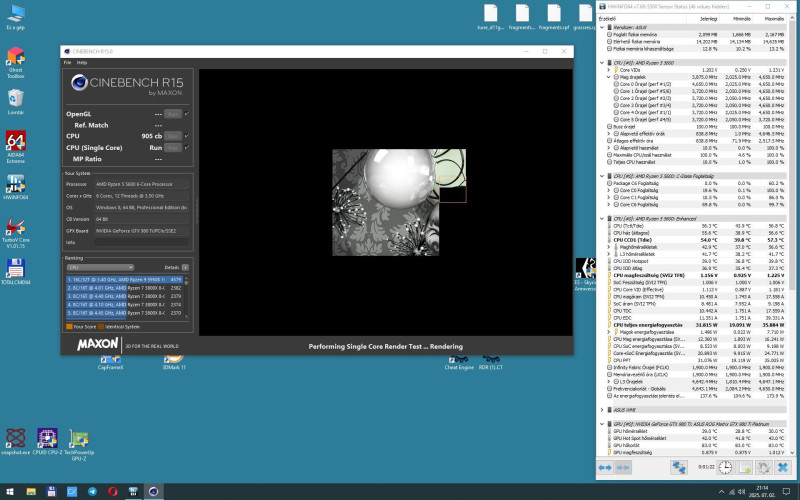This screenshot has width=800, height=500.
Task: Click the first HWiNFO column header
Action: (641, 19)
